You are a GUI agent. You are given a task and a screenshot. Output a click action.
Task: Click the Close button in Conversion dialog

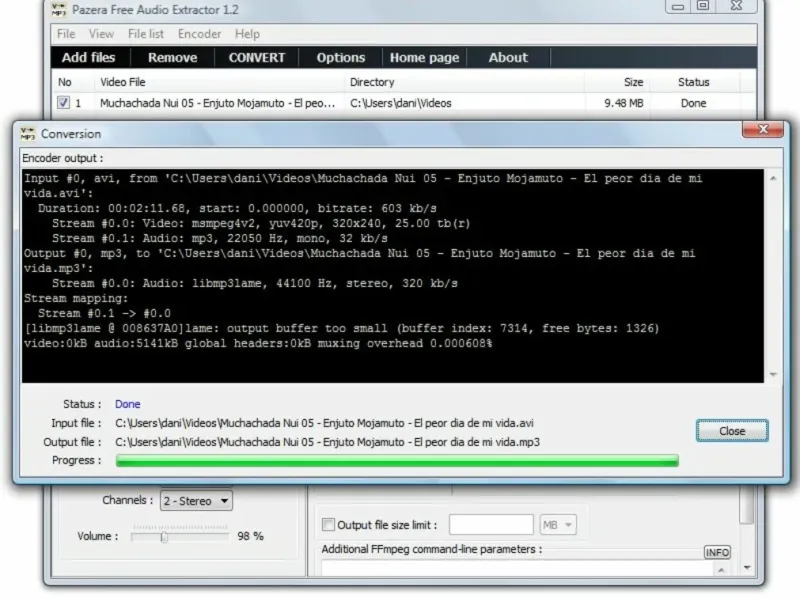(x=732, y=431)
